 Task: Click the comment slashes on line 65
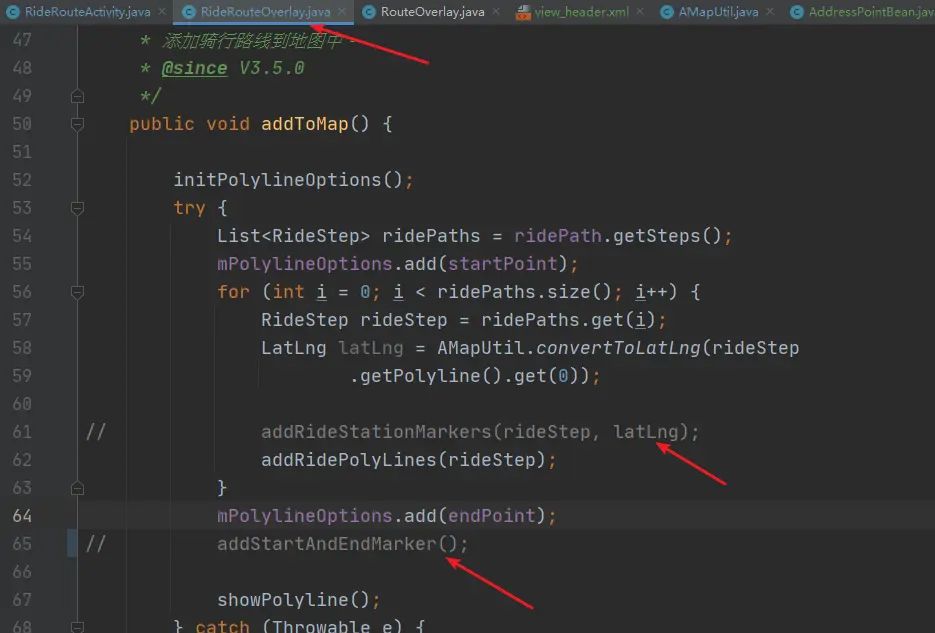click(95, 544)
